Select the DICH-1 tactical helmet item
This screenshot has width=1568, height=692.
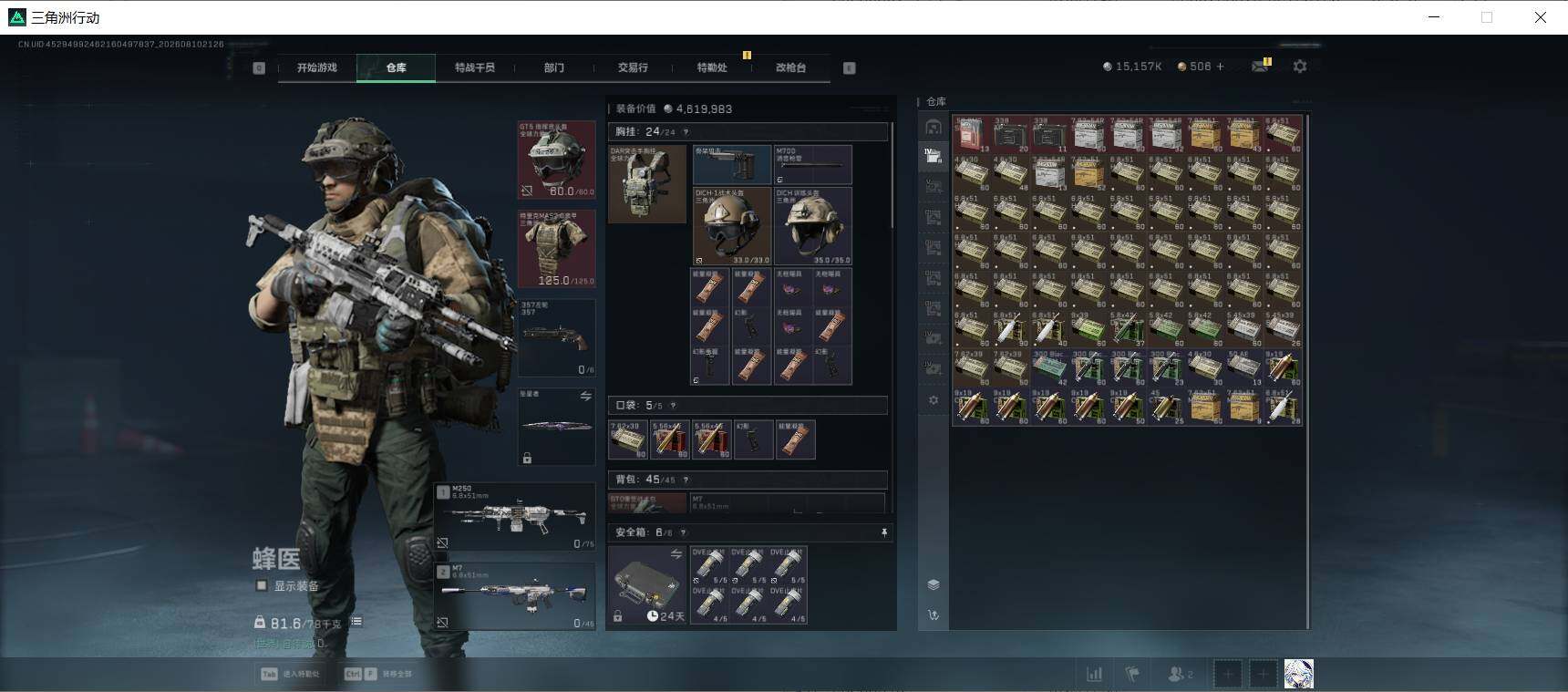point(731,226)
